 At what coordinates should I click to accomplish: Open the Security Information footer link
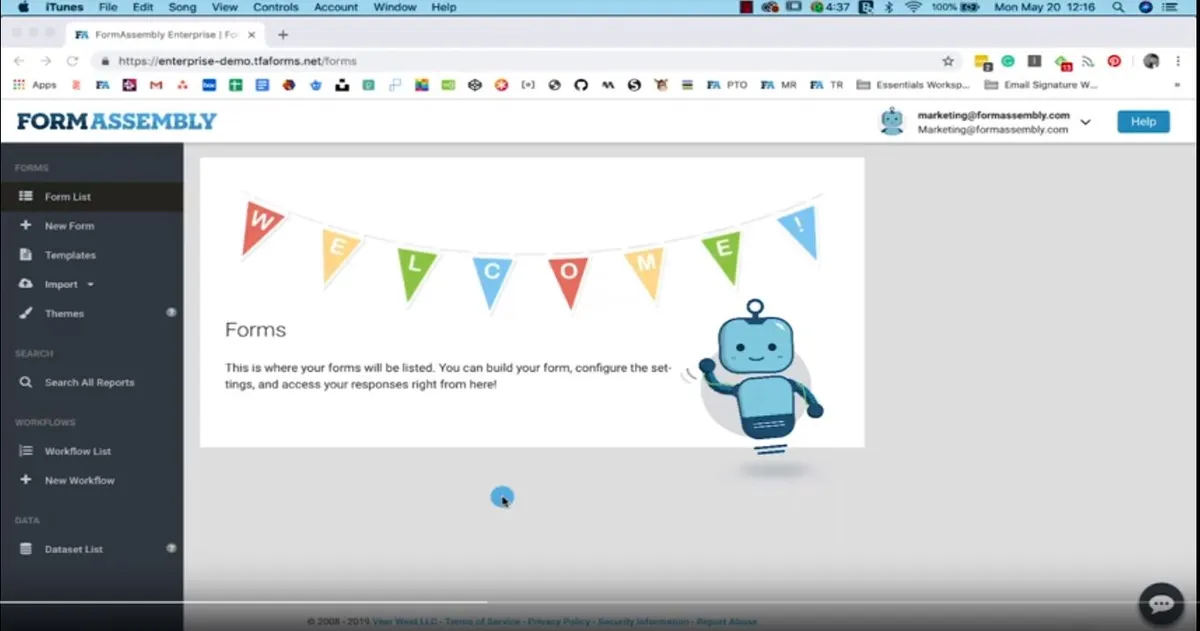(x=643, y=622)
